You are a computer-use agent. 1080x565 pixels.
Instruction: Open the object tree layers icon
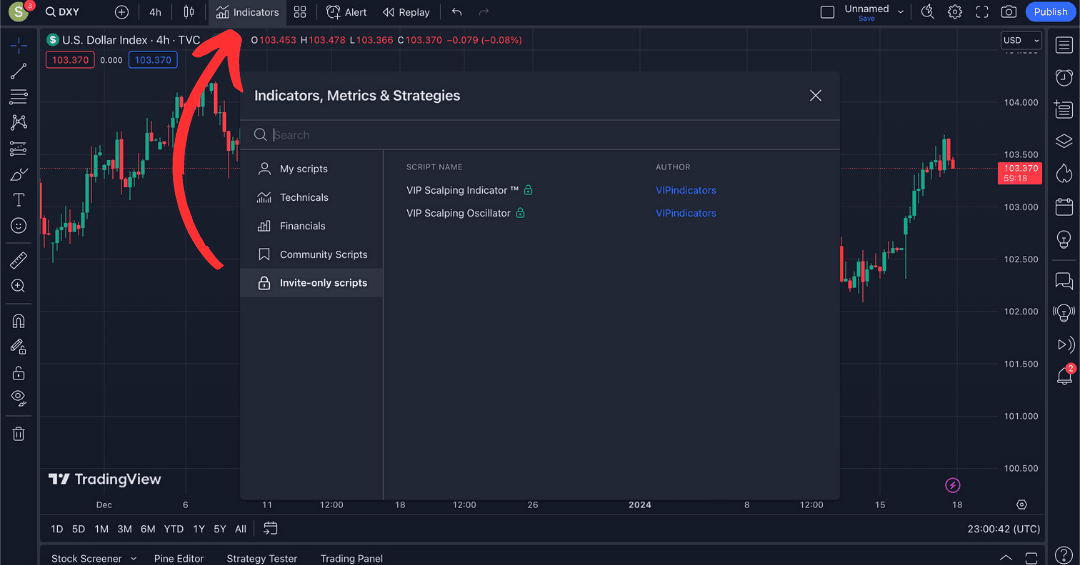pos(1064,141)
